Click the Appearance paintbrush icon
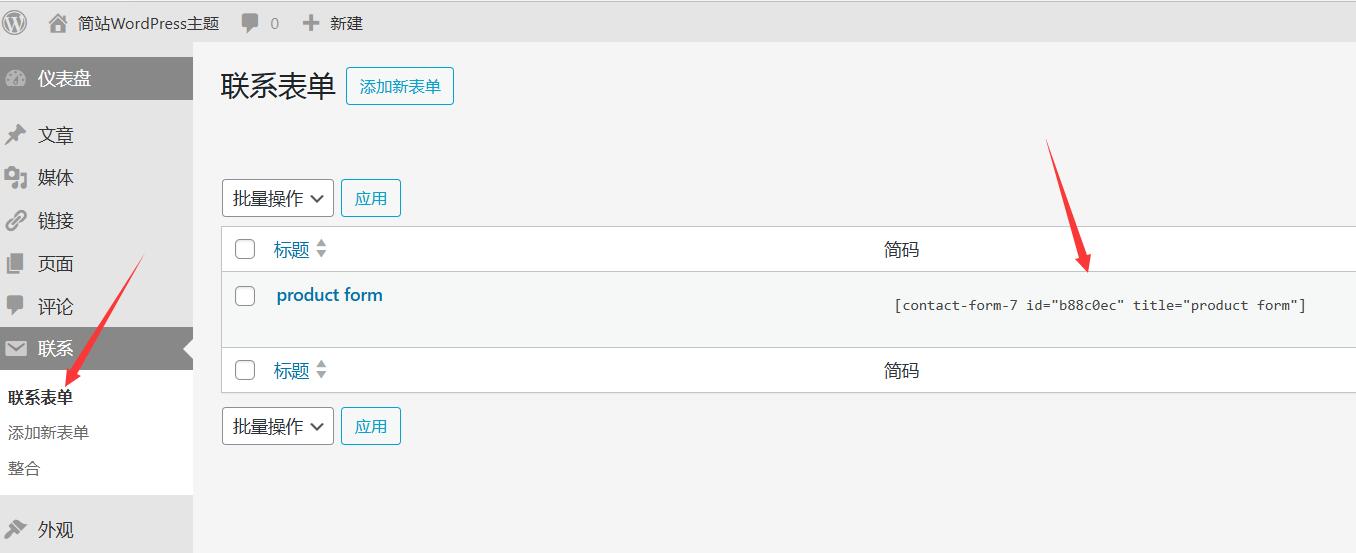This screenshot has width=1356, height=553. [x=16, y=529]
